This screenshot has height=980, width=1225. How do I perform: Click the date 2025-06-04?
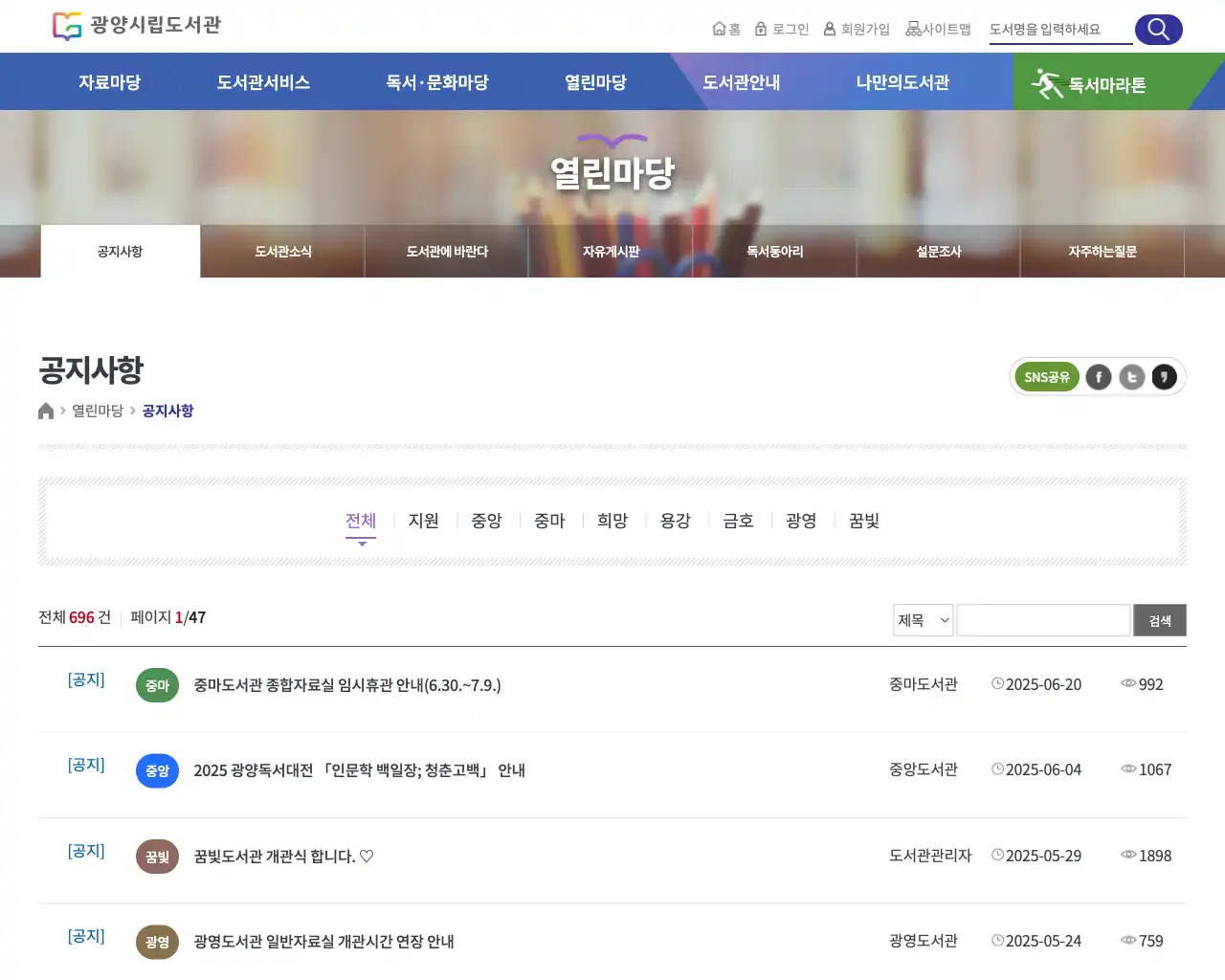(1043, 769)
